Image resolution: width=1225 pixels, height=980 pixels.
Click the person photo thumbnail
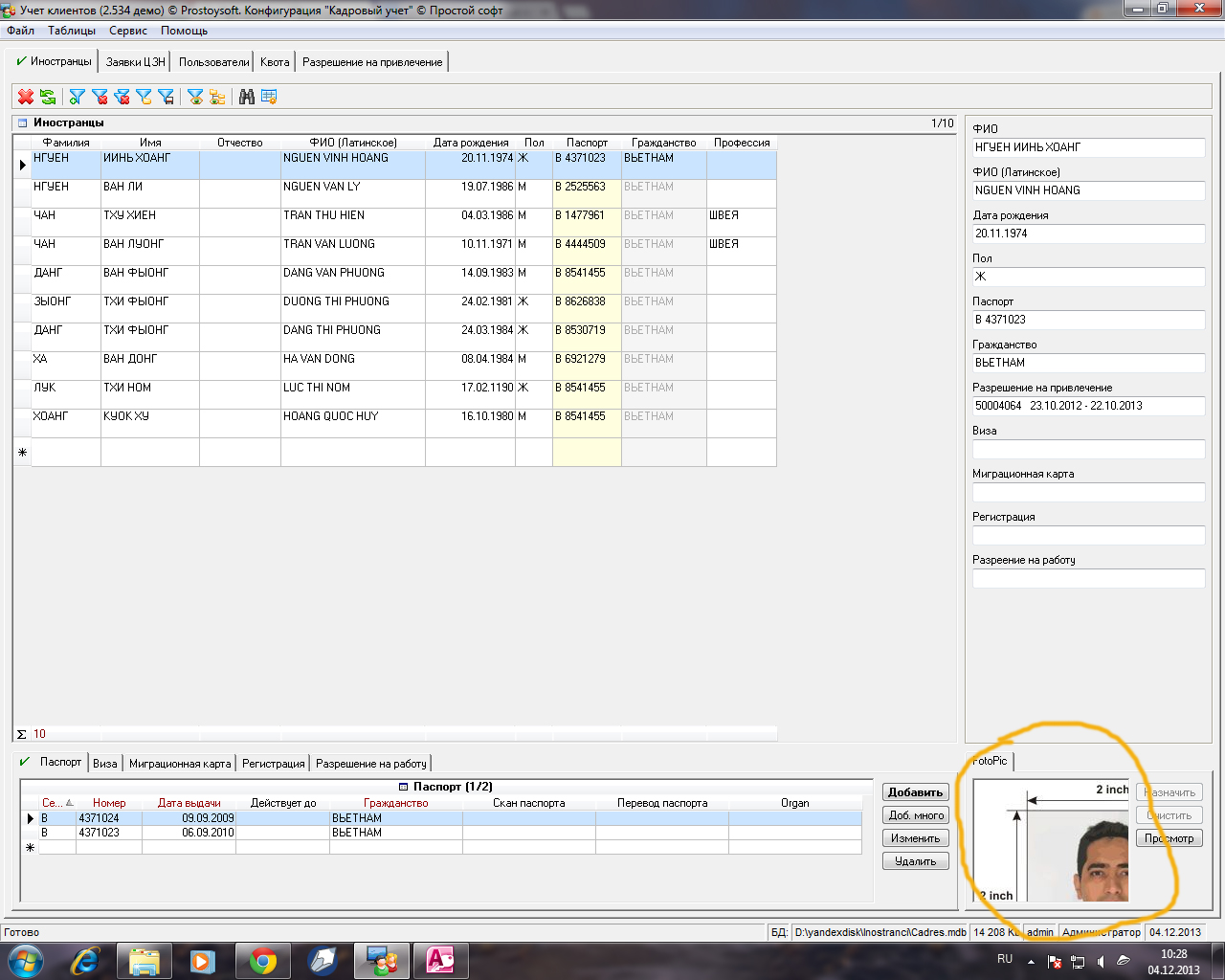tap(1100, 861)
